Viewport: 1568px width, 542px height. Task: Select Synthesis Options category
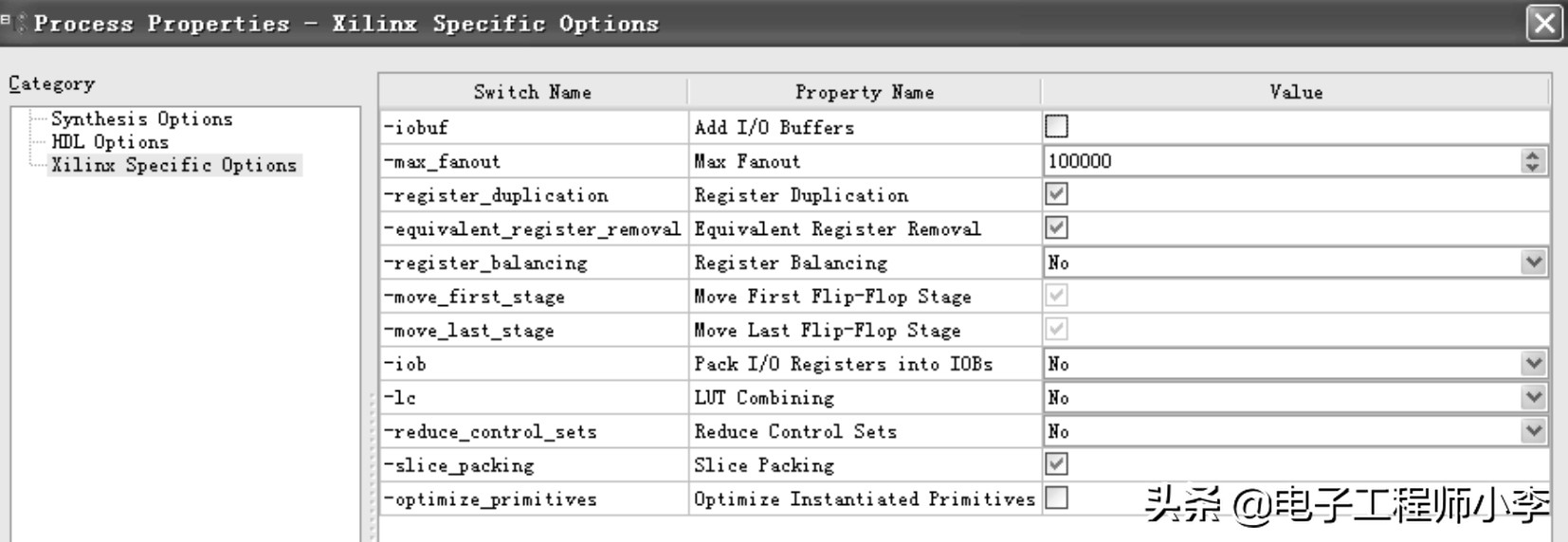coord(141,119)
